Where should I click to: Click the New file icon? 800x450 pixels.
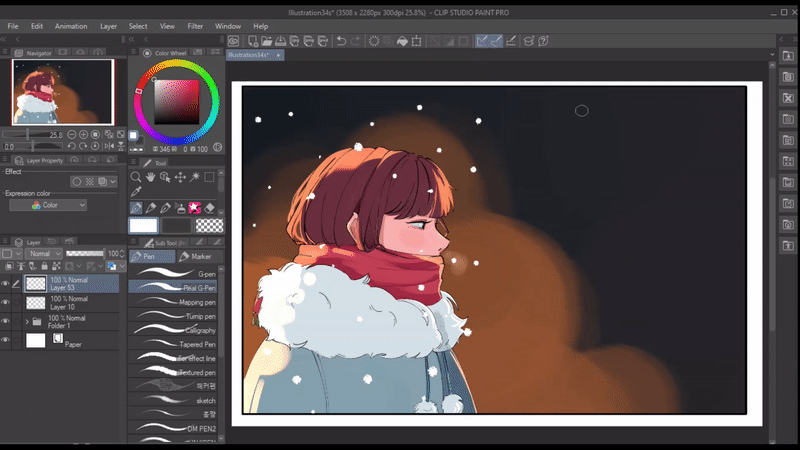click(253, 41)
